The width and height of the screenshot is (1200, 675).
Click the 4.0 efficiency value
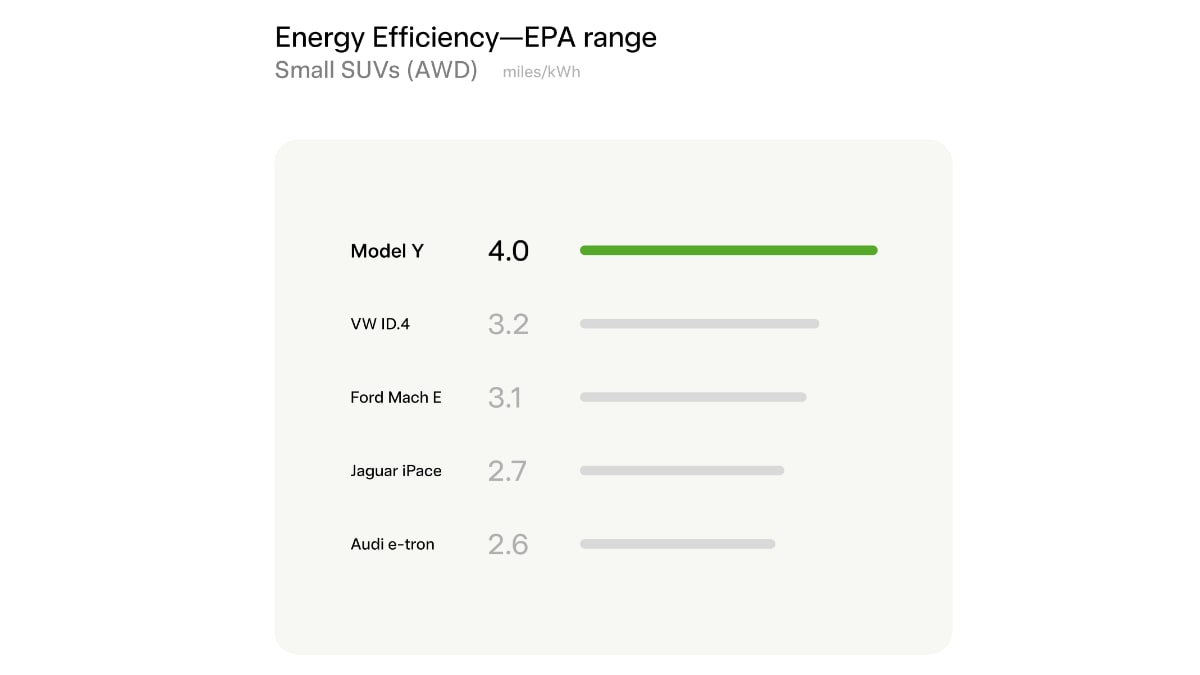coord(508,251)
